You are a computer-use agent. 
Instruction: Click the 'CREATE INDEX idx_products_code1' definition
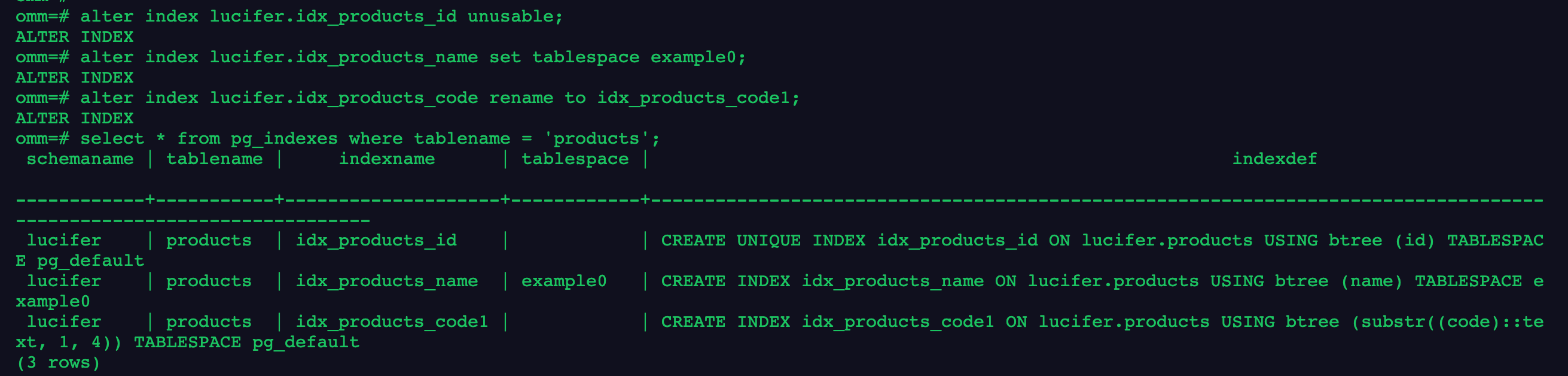tap(1102, 322)
